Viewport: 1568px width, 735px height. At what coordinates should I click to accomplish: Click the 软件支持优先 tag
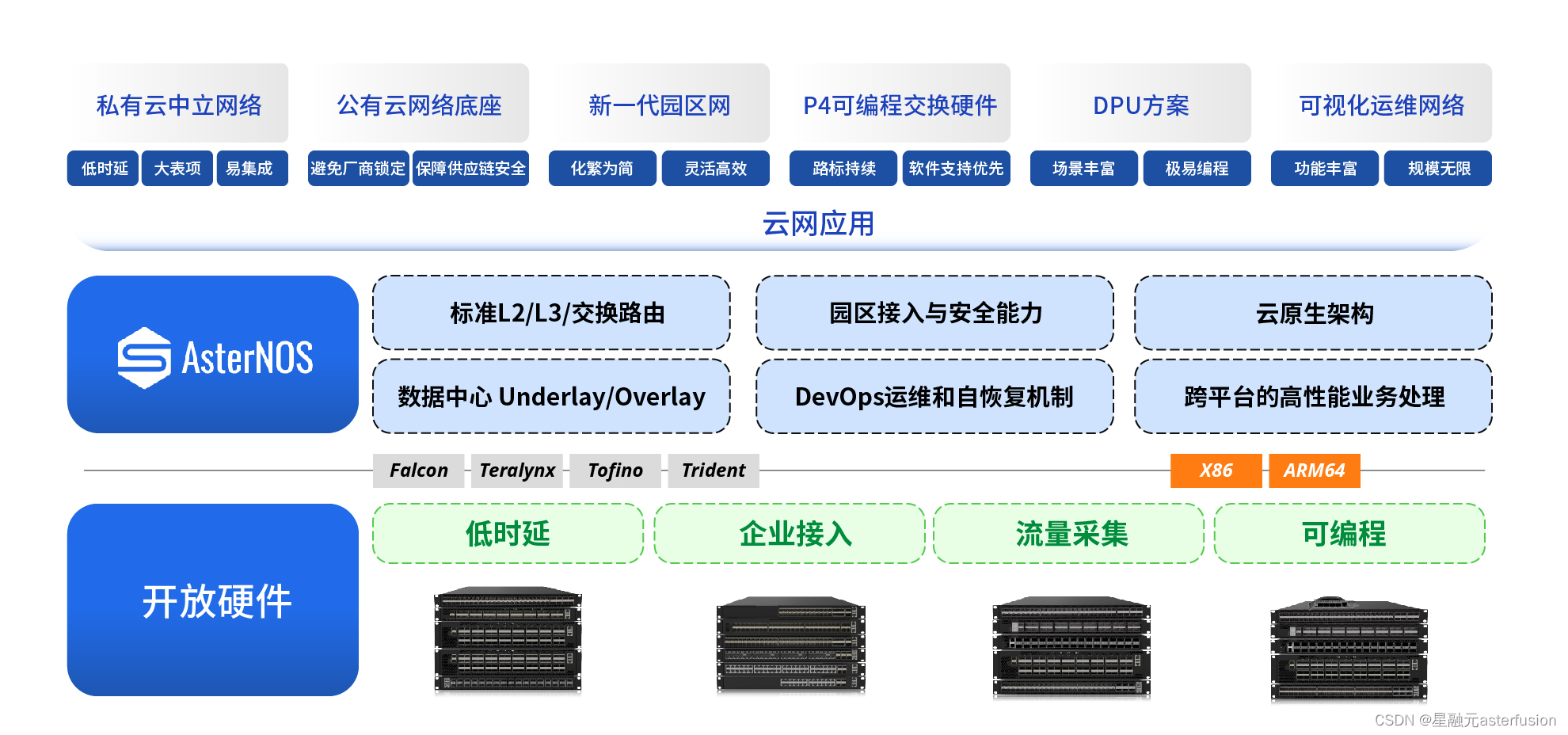point(957,169)
